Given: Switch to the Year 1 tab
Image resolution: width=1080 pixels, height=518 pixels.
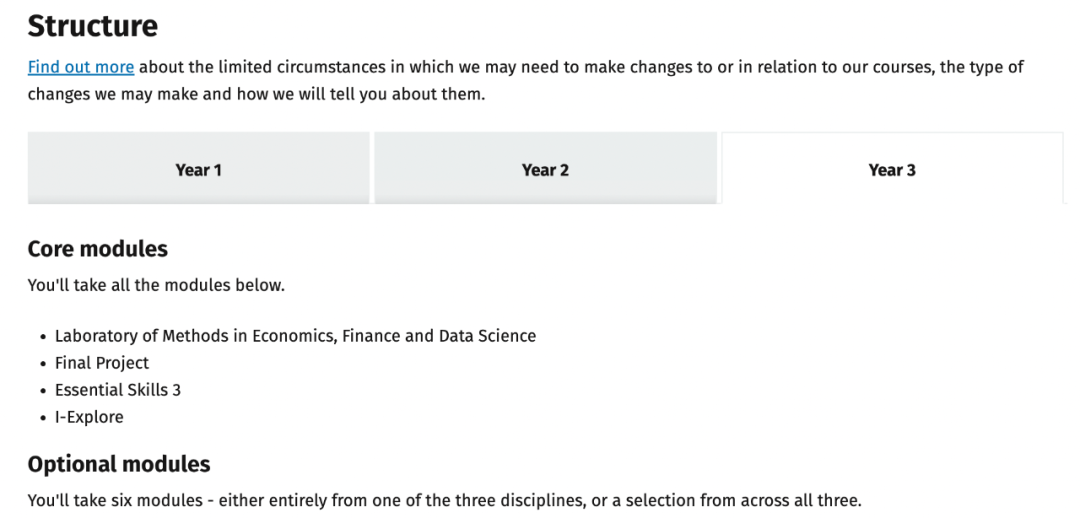Looking at the screenshot, I should coord(198,169).
